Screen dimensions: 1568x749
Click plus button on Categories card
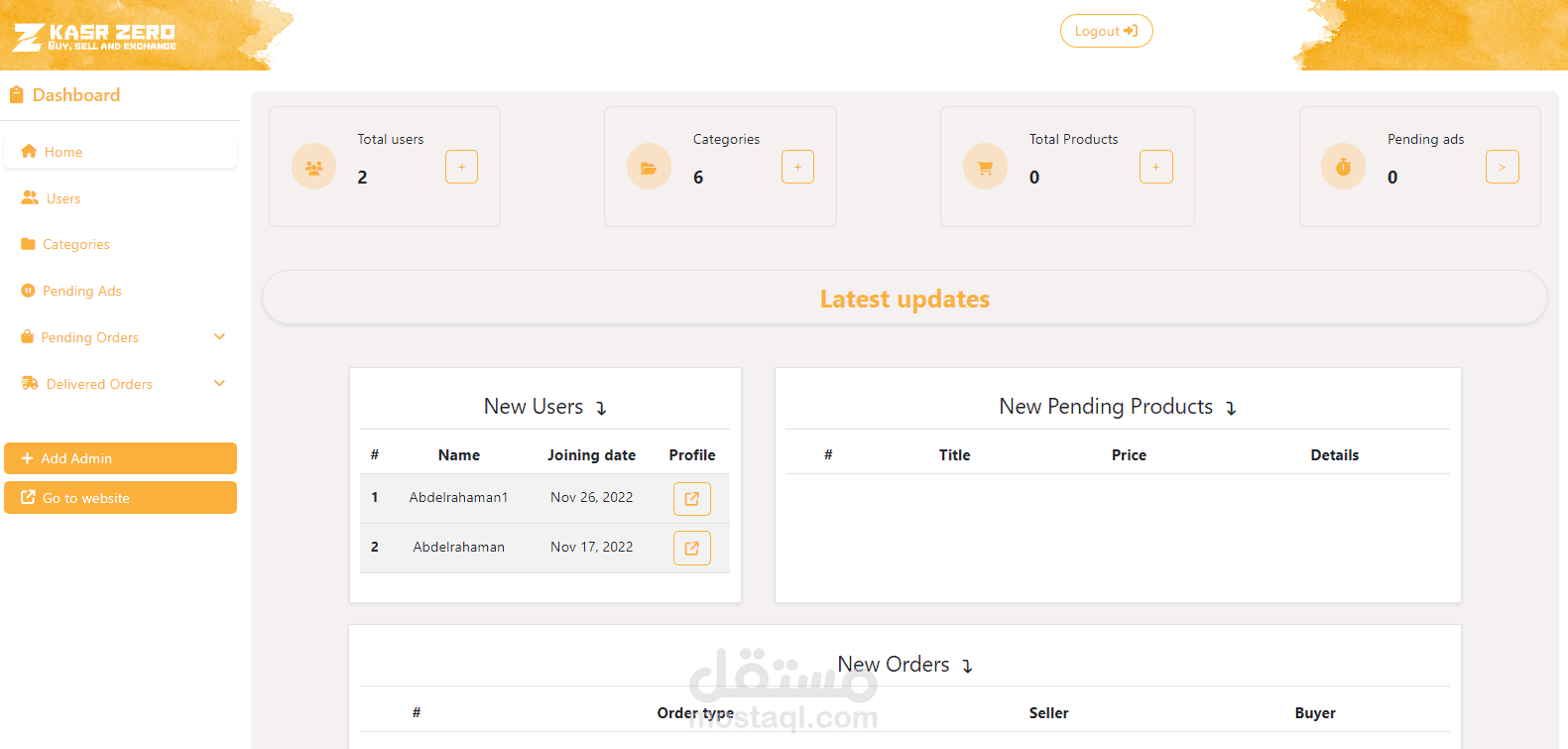tap(797, 167)
